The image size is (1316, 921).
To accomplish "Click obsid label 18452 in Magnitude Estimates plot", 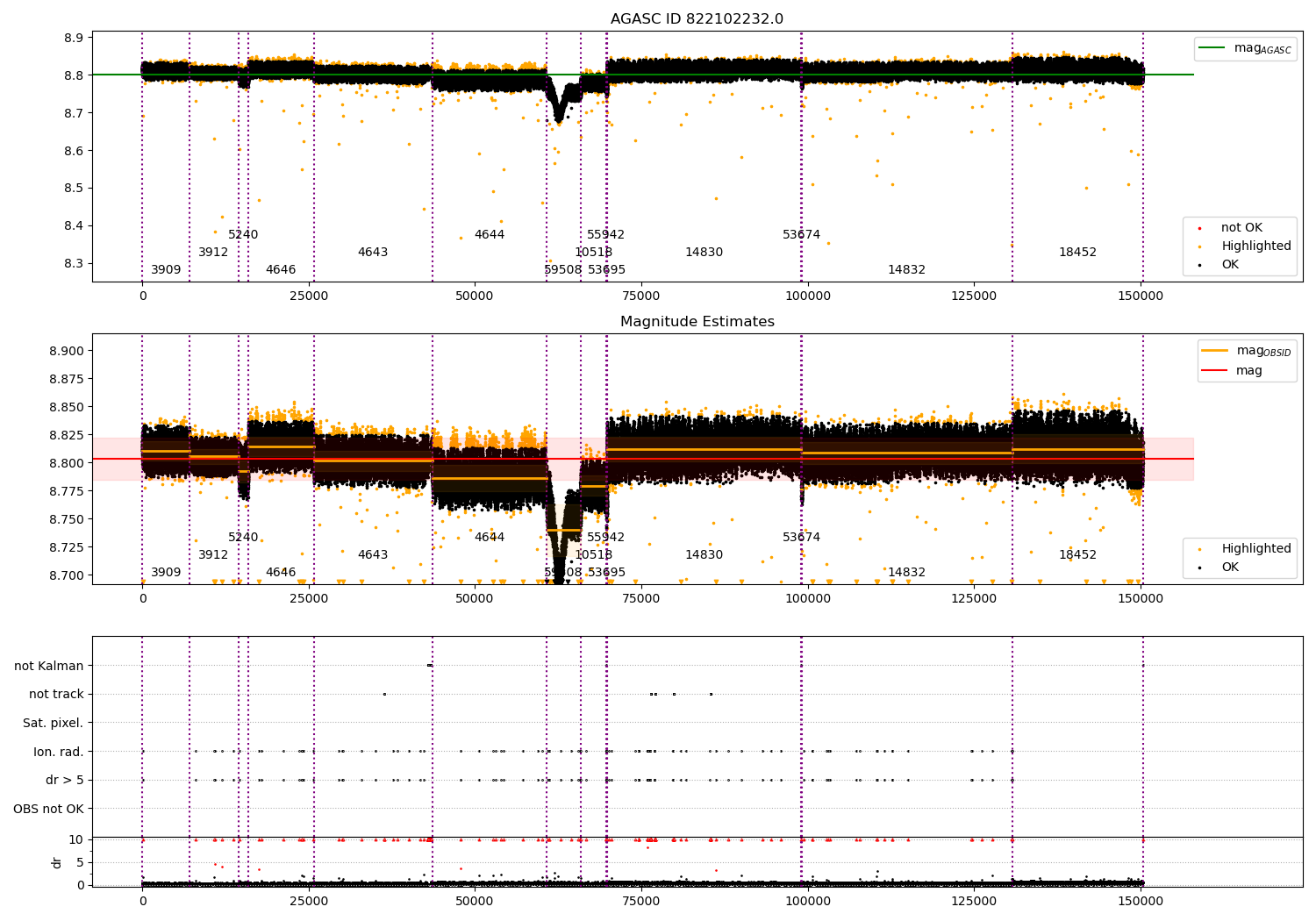I will pos(1078,554).
